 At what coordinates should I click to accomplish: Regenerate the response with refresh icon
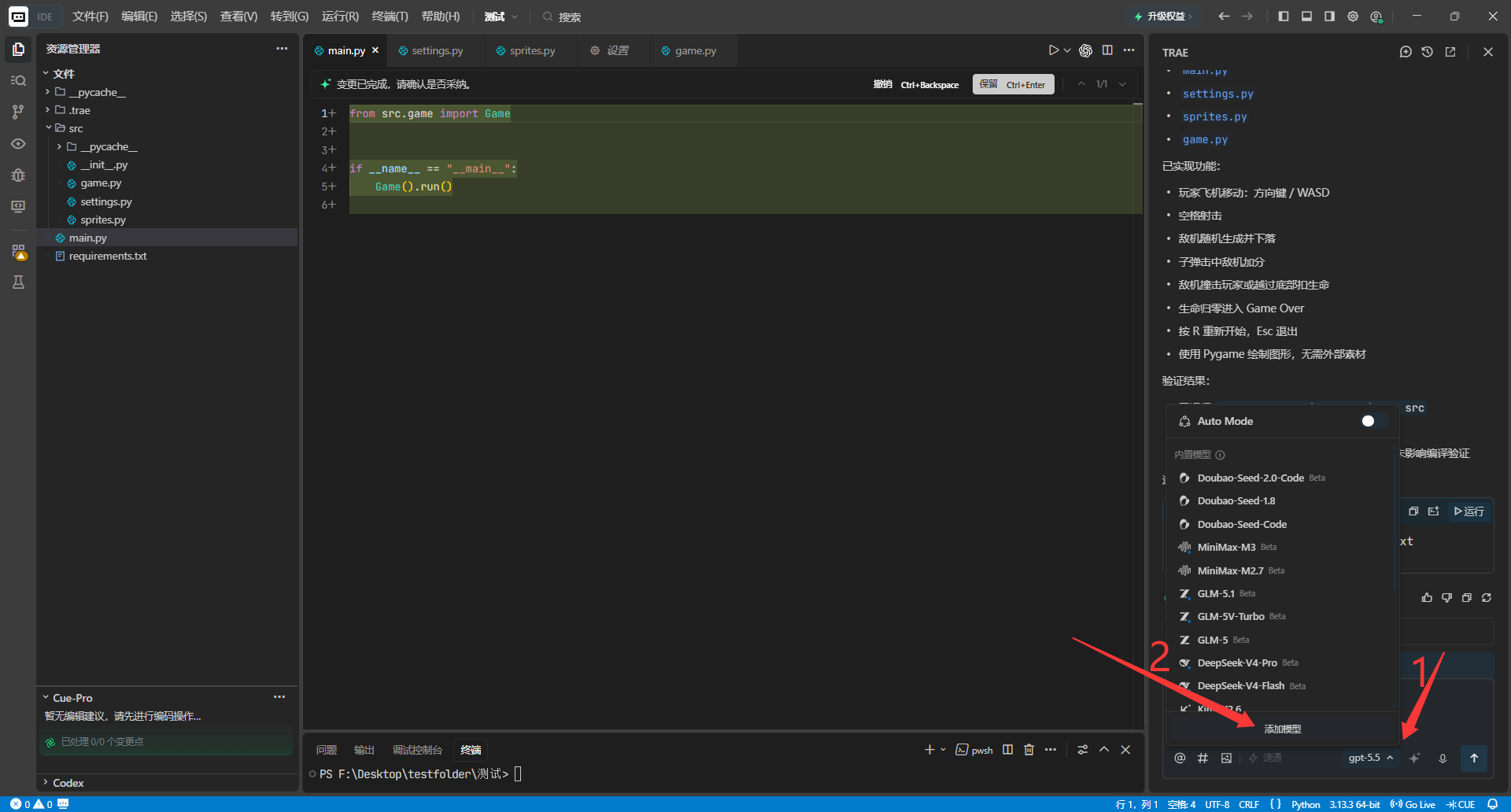click(1487, 598)
